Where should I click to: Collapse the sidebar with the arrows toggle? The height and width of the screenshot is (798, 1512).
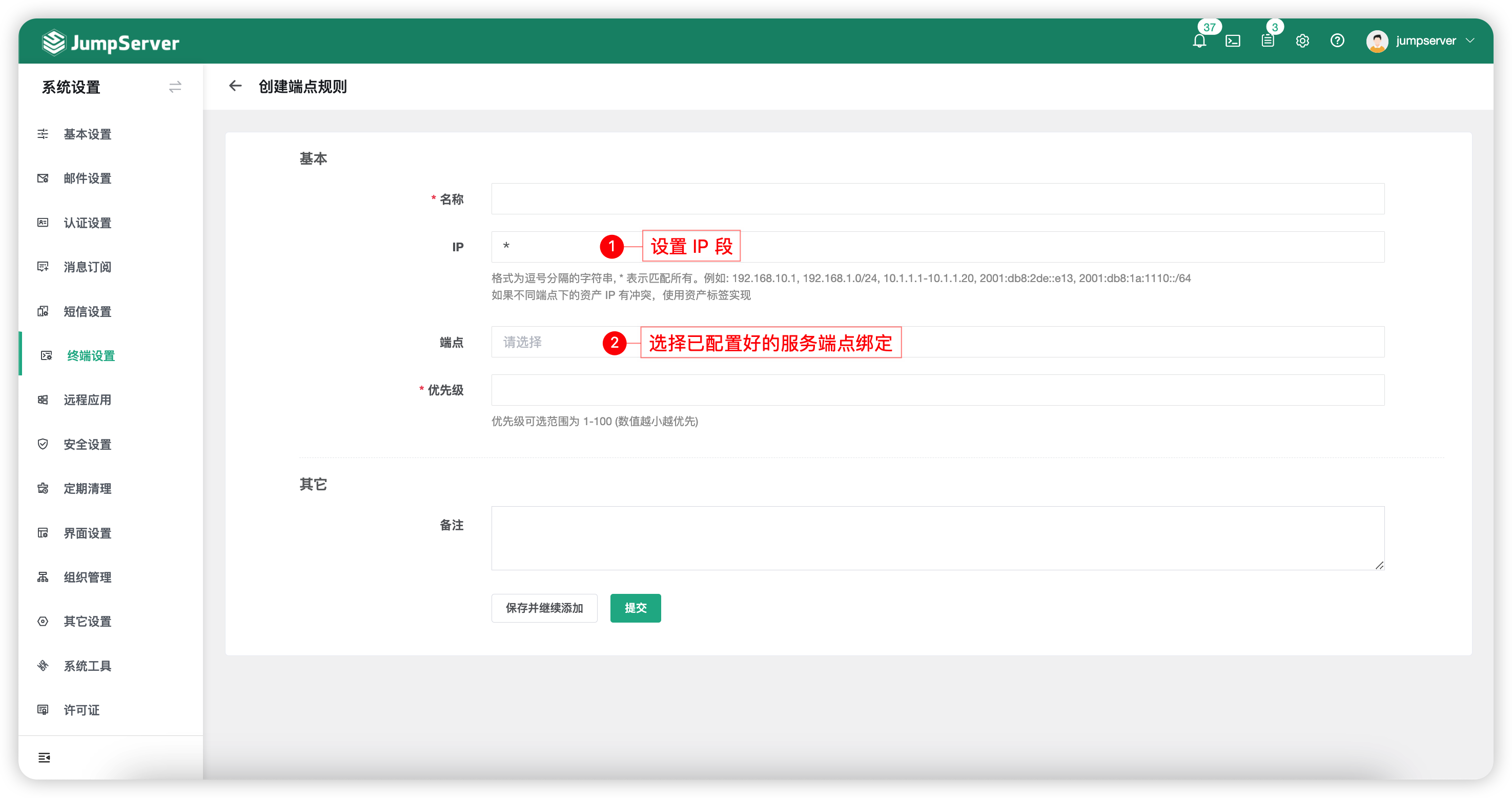click(174, 87)
